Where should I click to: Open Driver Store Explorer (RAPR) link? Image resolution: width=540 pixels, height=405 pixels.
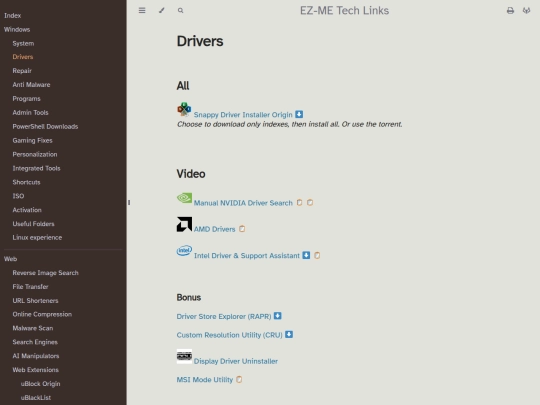tap(224, 316)
